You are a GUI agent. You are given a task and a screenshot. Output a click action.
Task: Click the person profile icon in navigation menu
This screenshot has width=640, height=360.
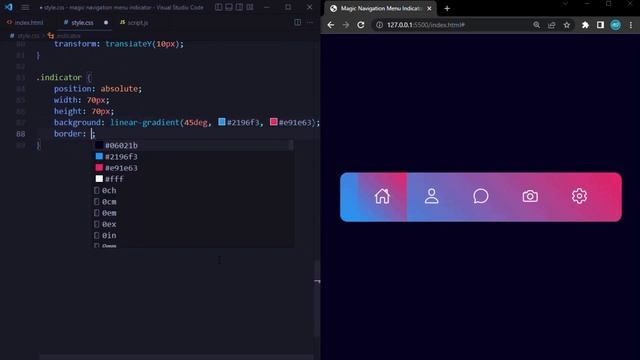pos(431,196)
